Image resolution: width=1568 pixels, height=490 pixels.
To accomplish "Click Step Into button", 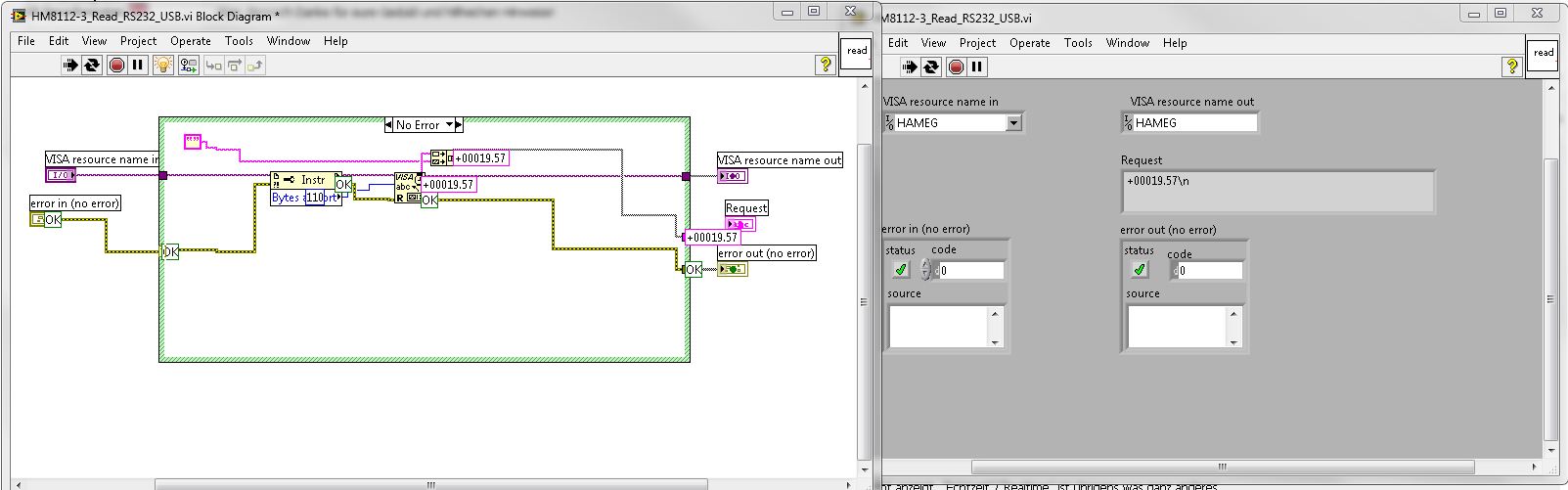I will coord(212,66).
